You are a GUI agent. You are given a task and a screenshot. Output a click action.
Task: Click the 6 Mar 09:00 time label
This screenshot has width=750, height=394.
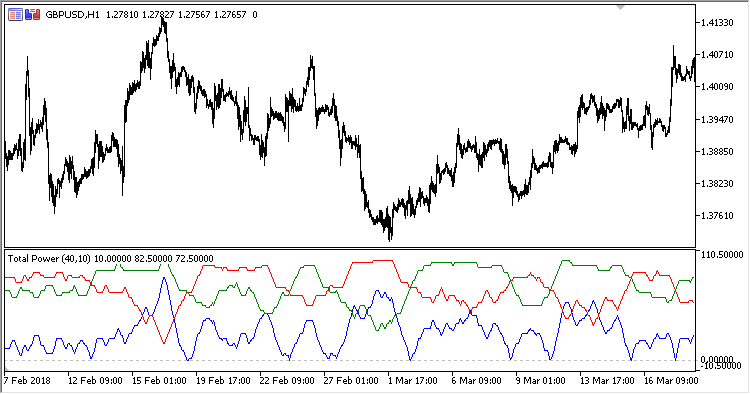[476, 381]
